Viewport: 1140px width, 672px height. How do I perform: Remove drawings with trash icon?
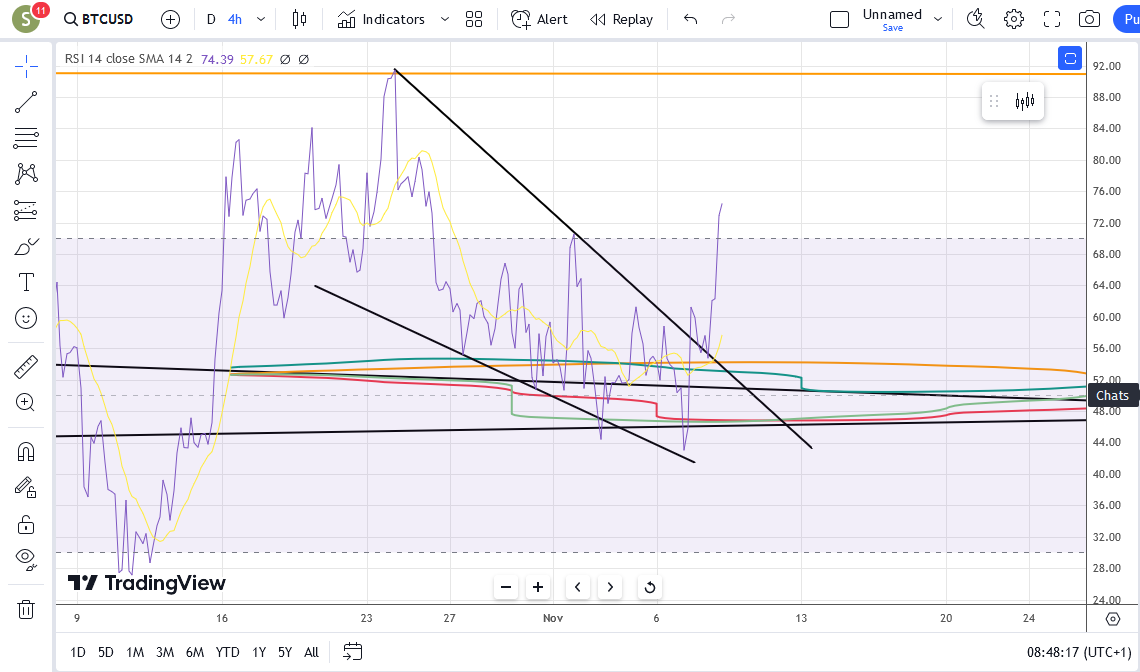(x=26, y=609)
